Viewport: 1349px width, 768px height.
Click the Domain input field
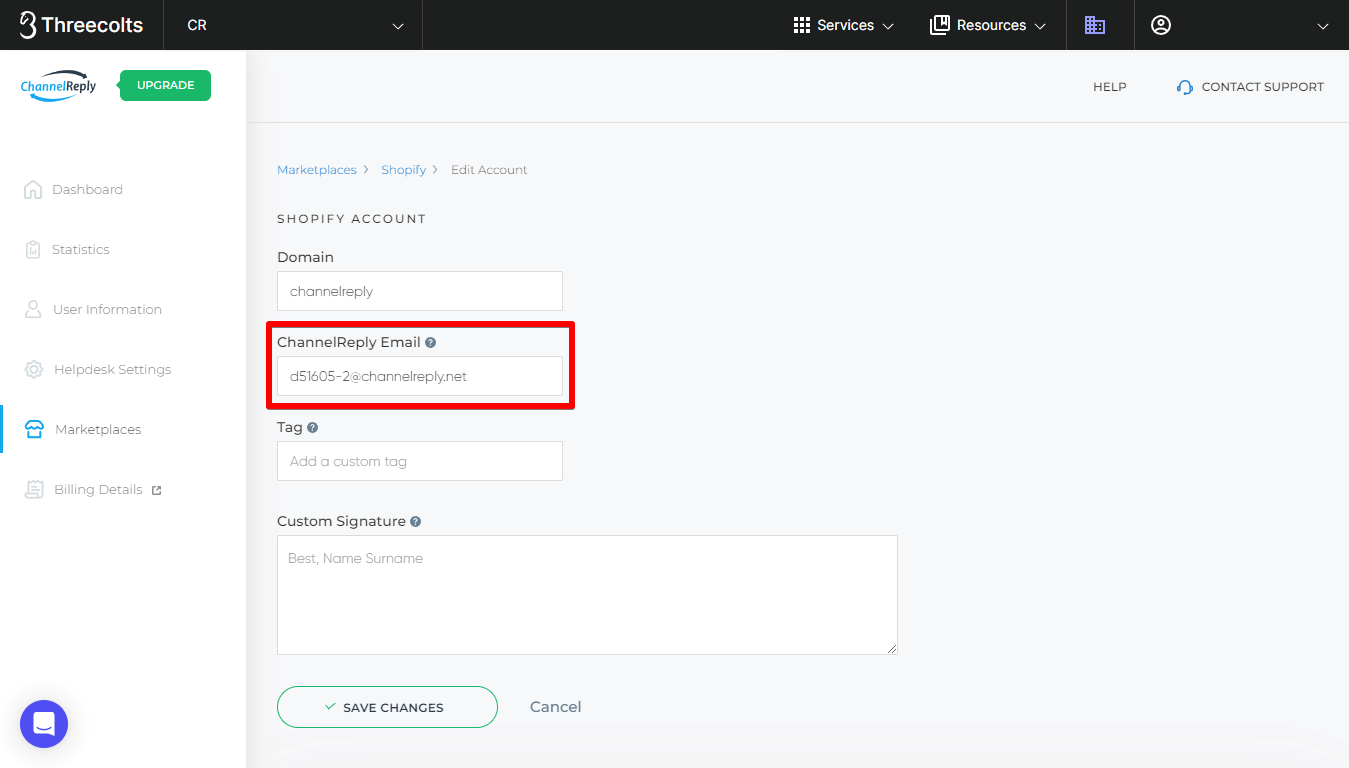click(420, 291)
